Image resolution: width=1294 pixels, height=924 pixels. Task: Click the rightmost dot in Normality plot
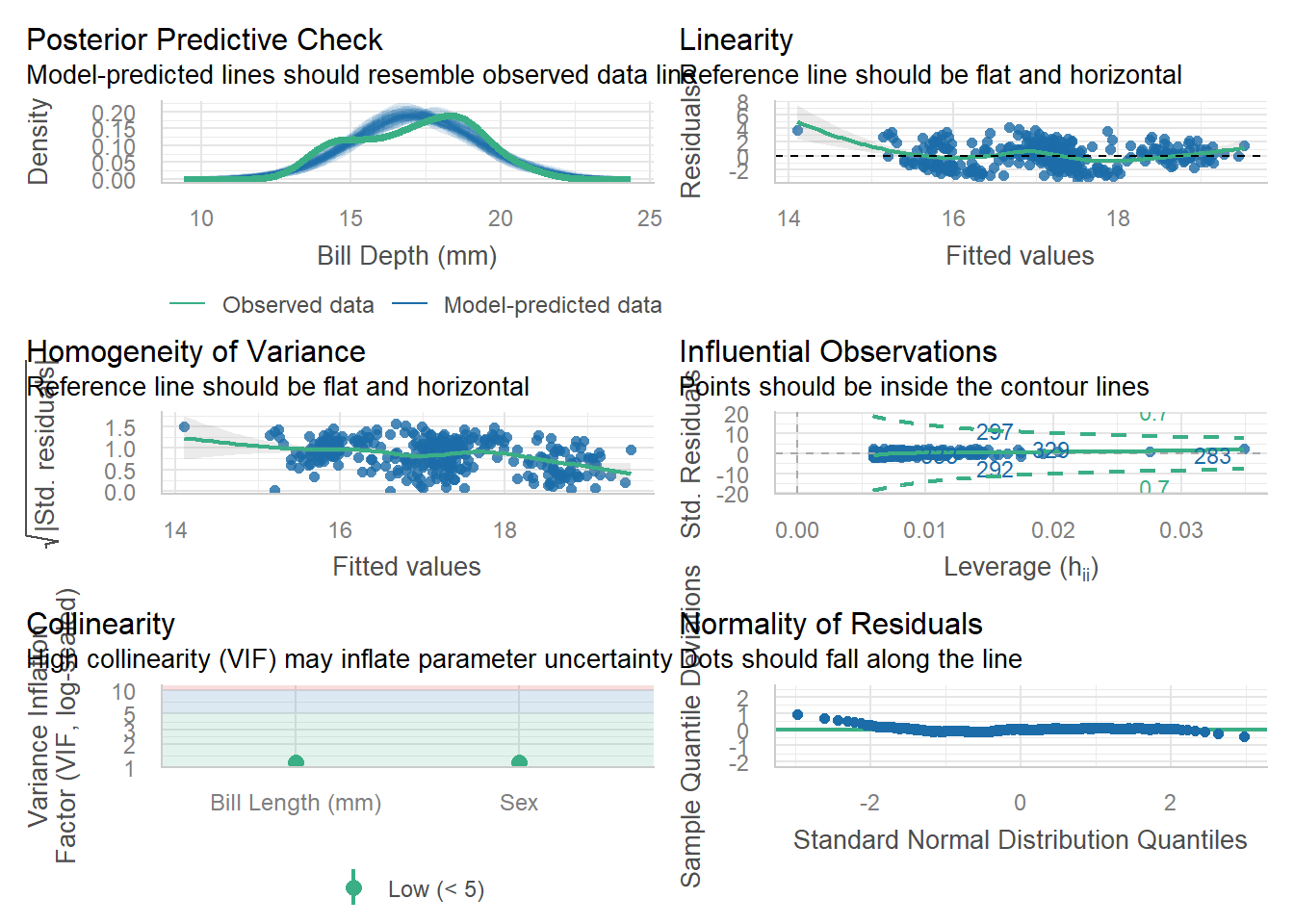1244,736
